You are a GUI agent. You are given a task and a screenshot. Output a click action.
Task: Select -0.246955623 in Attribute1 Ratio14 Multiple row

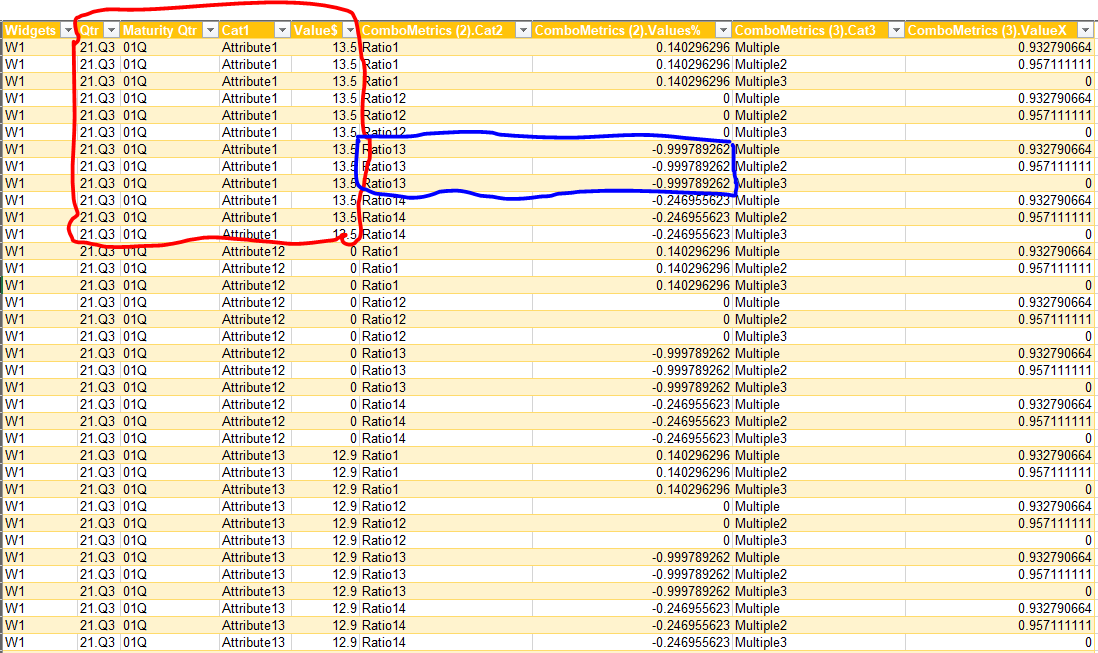click(632, 200)
